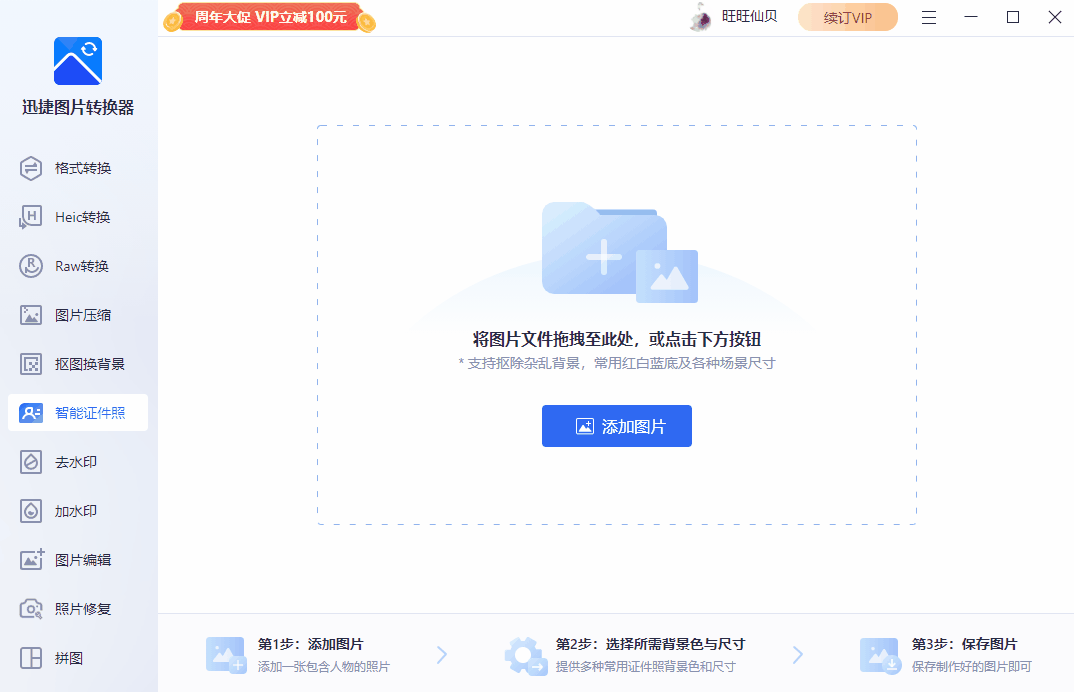
Task: Click the 格式转换 sidebar icon
Action: point(31,168)
